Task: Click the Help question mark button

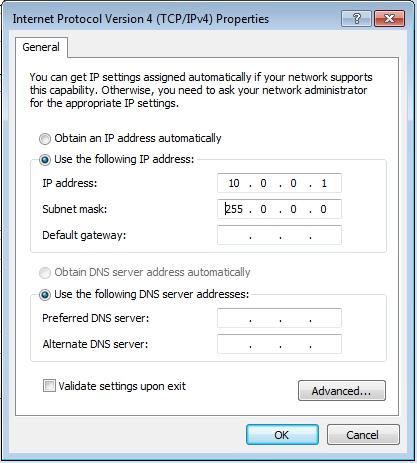Action: click(x=356, y=18)
